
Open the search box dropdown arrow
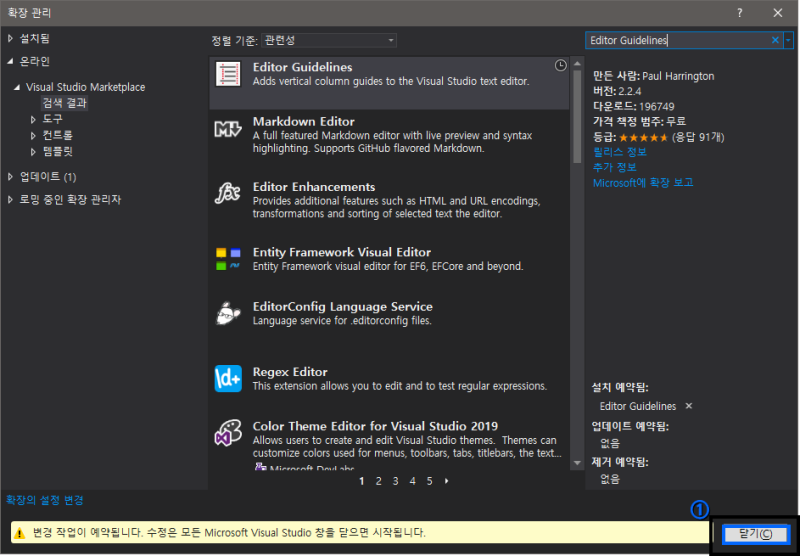pos(788,40)
